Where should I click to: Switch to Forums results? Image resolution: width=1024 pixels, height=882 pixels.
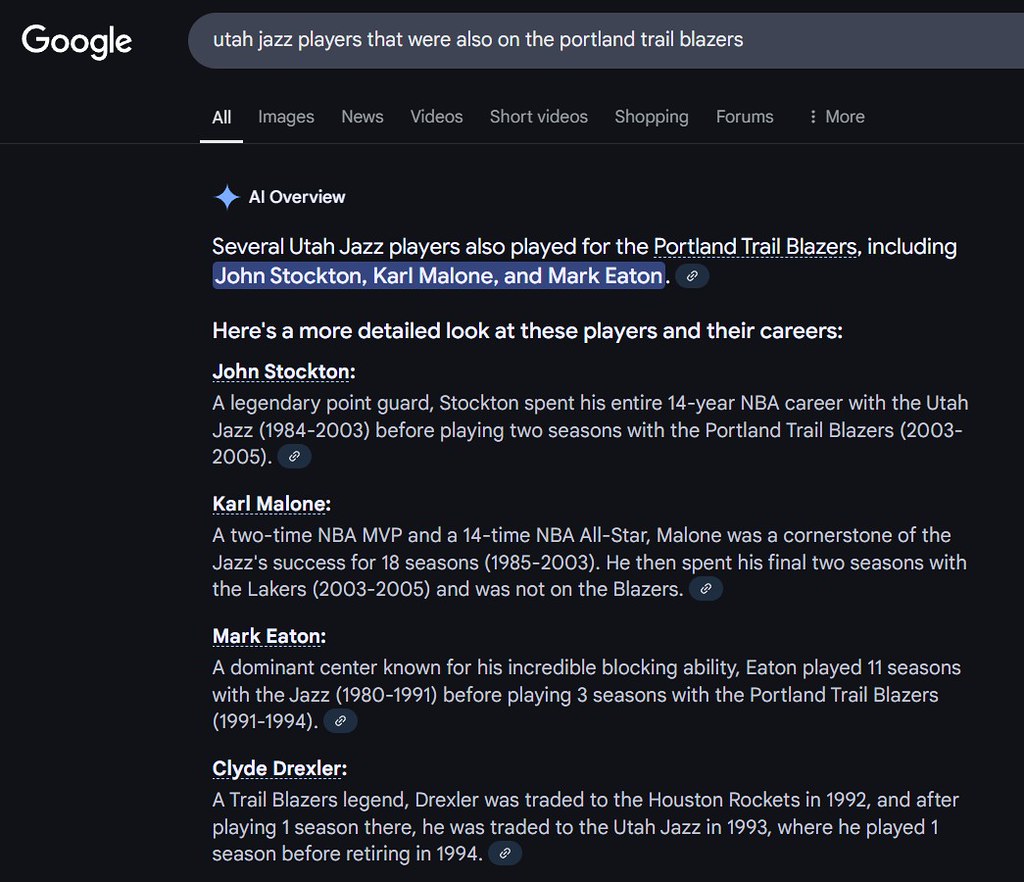(744, 117)
